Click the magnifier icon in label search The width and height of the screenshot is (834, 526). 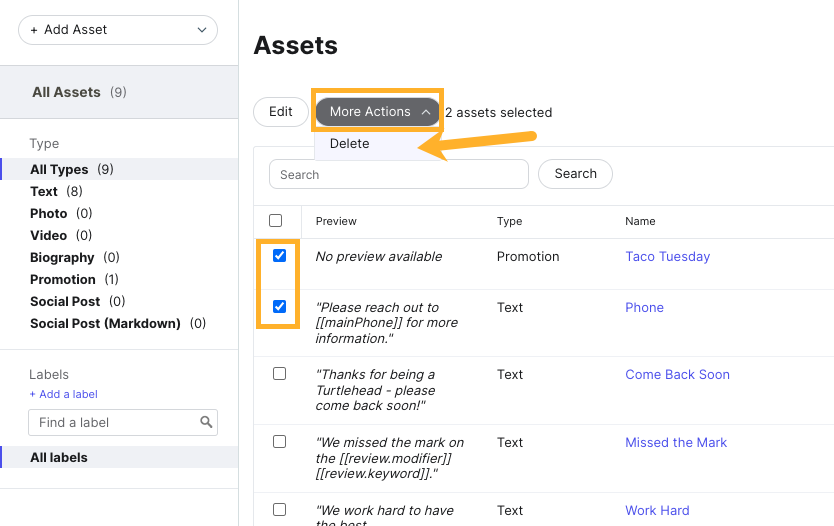pyautogui.click(x=206, y=423)
